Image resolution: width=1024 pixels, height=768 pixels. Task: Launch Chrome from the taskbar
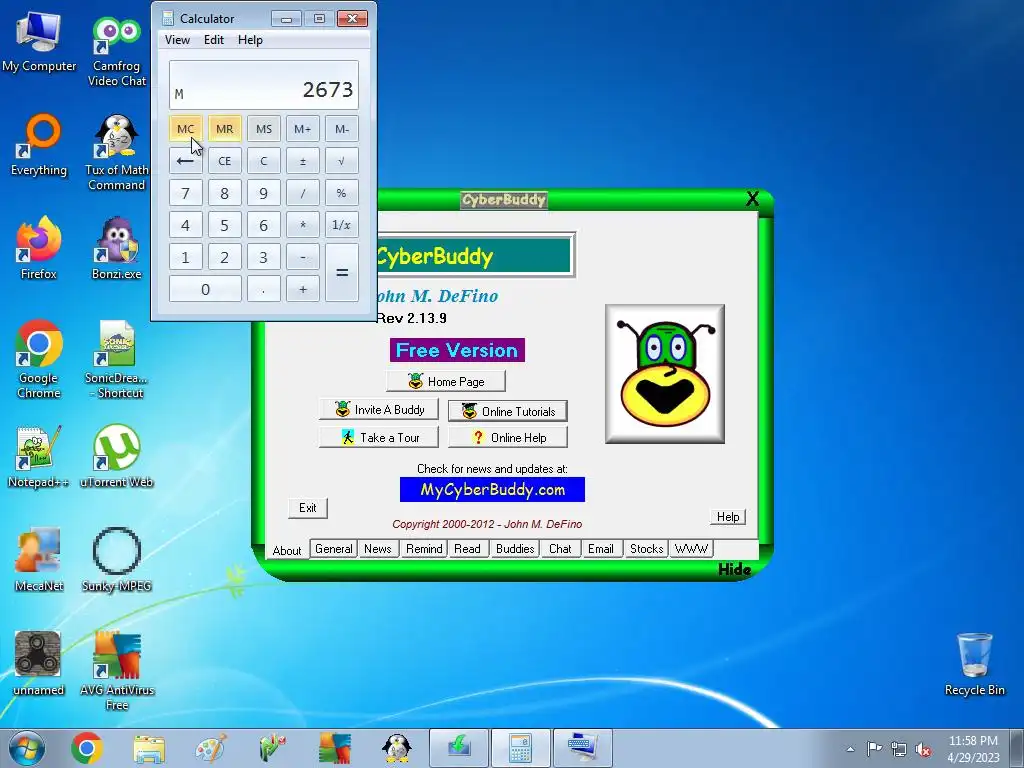point(86,748)
